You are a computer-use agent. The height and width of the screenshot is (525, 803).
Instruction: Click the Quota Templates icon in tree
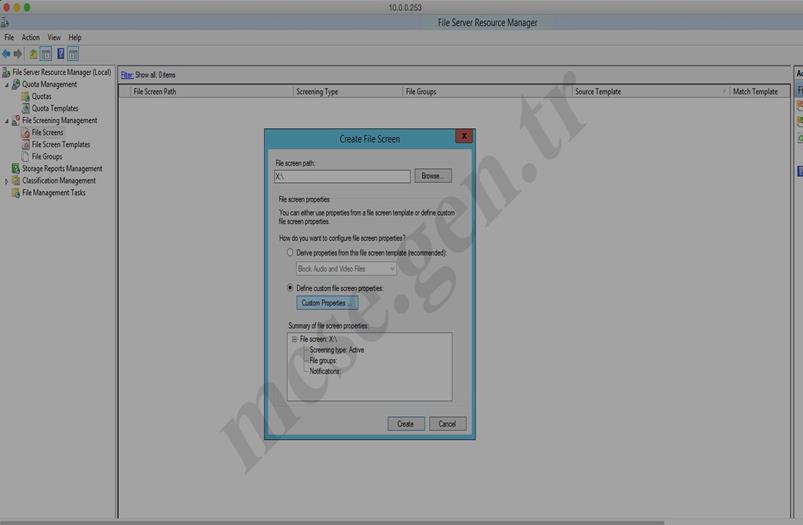coord(26,108)
